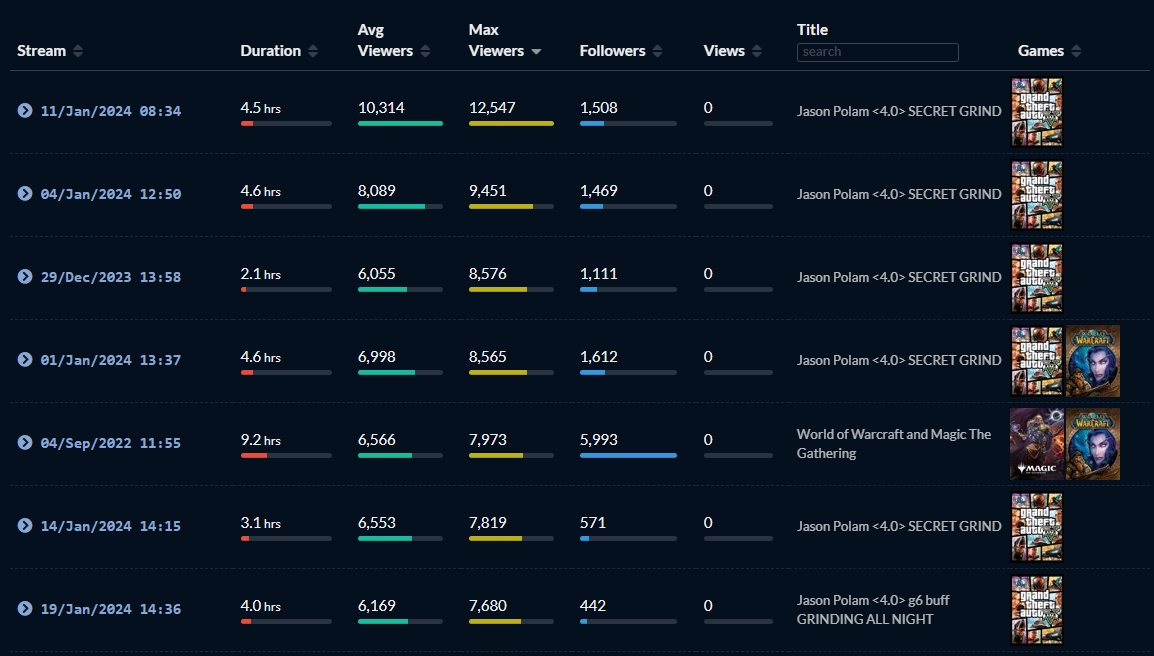
Task: Sort by Followers column sort arrows
Action: [657, 51]
